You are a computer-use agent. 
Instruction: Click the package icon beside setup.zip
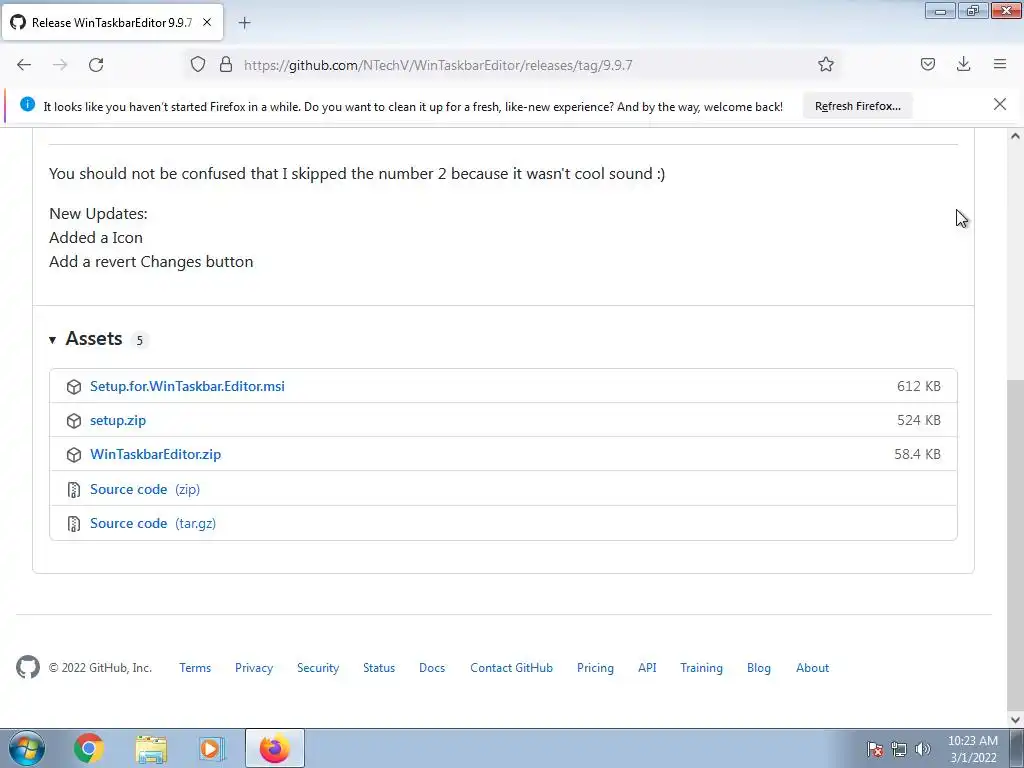point(74,421)
